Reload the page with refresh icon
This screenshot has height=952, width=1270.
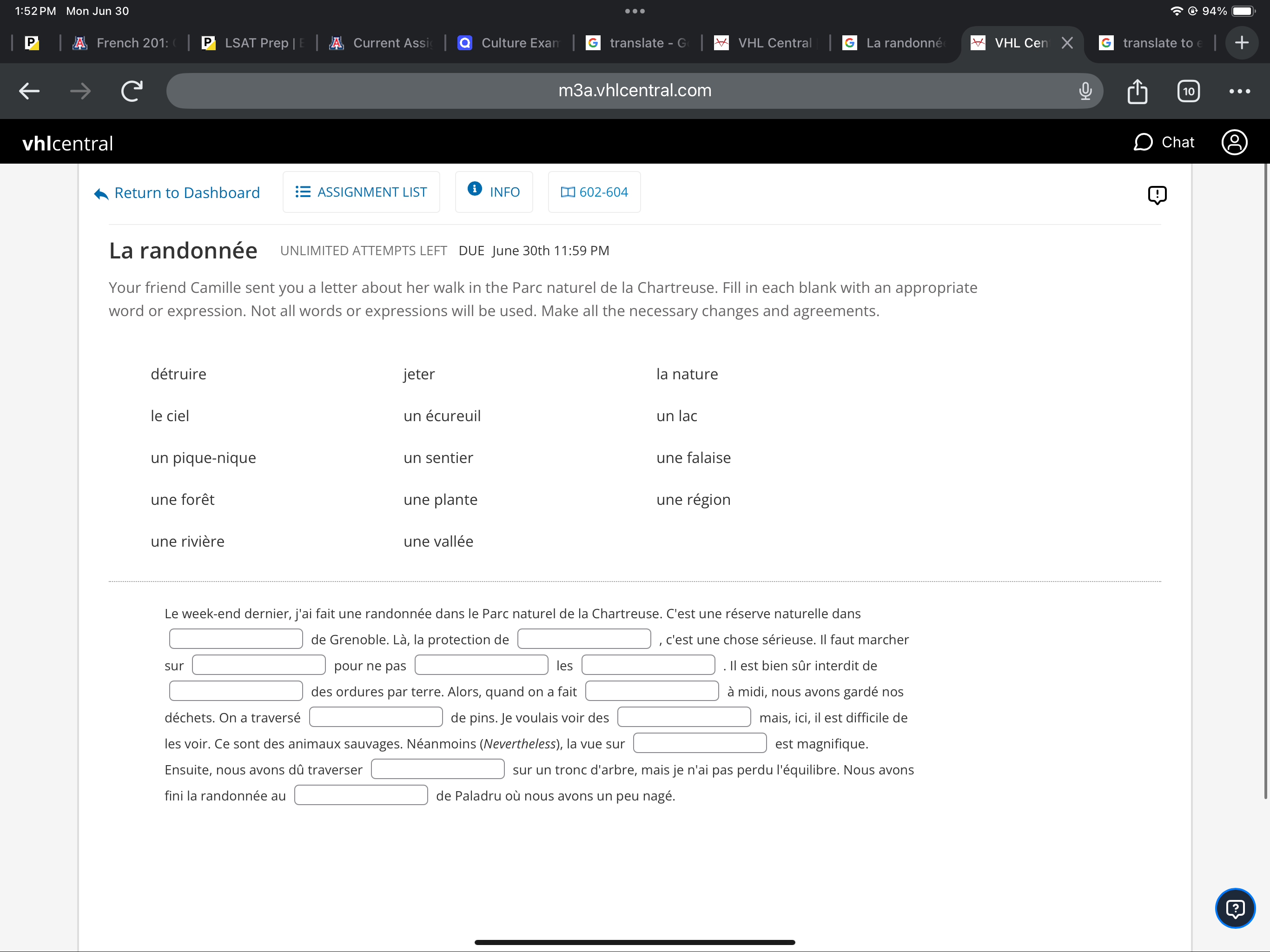click(132, 91)
